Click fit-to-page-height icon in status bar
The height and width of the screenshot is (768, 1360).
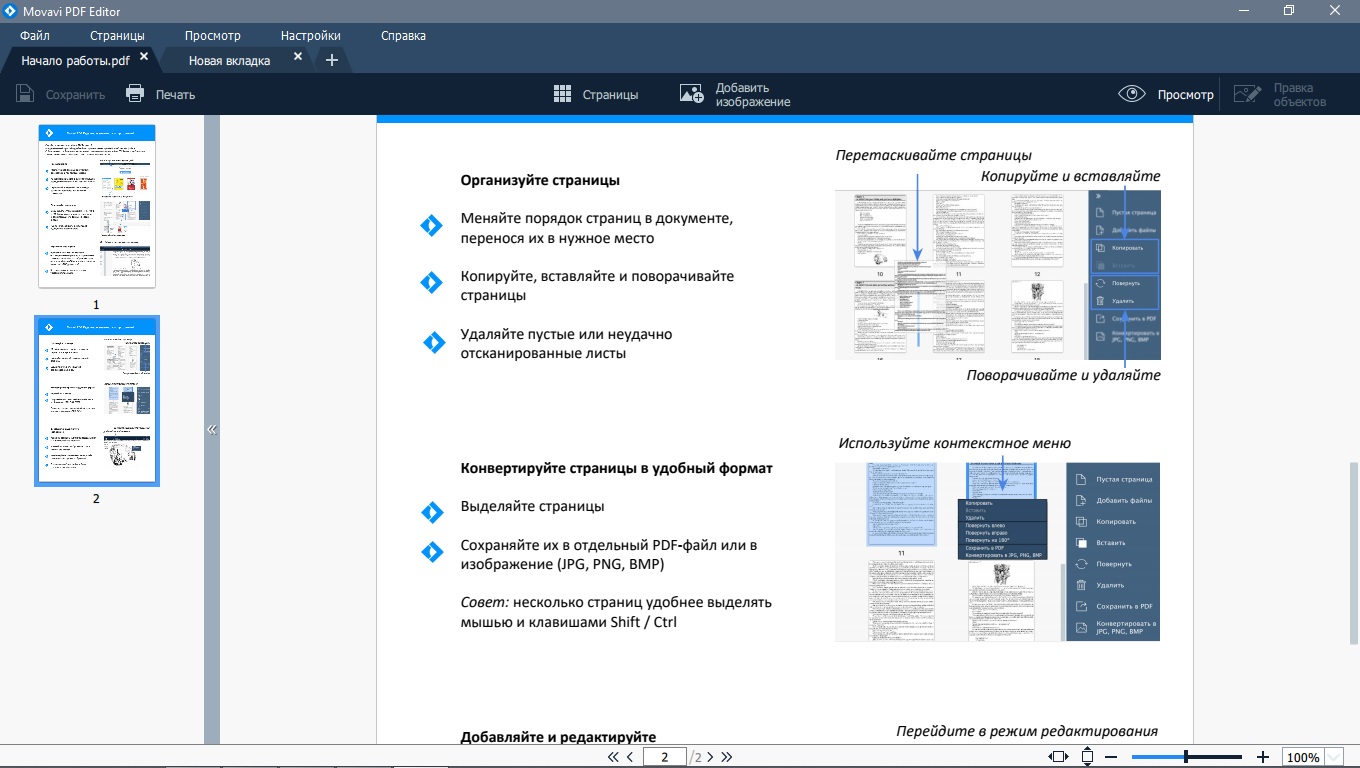(1087, 757)
